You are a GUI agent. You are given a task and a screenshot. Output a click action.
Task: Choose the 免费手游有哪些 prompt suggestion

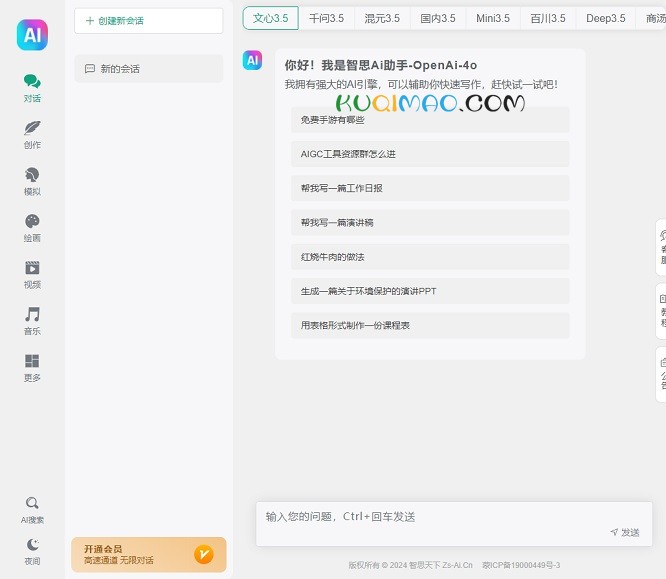click(x=430, y=120)
